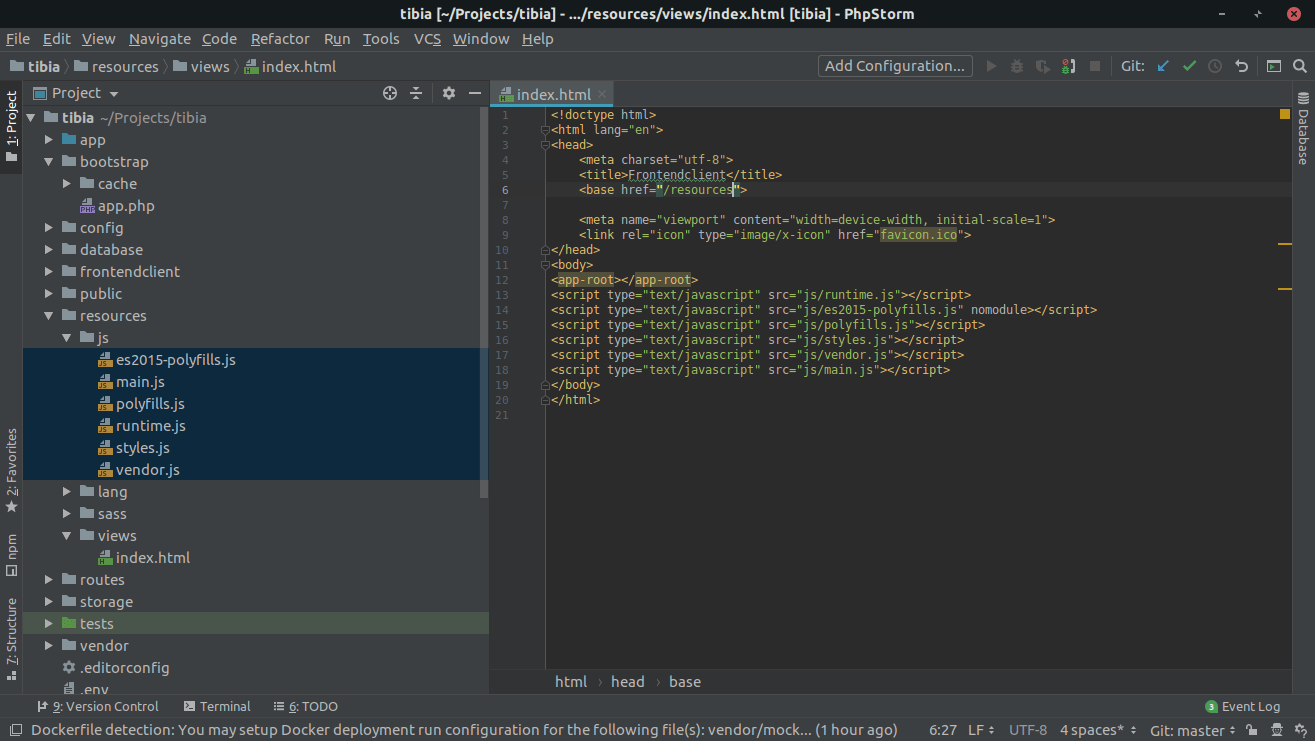
Task: Click Add Configuration button
Action: [x=894, y=66]
